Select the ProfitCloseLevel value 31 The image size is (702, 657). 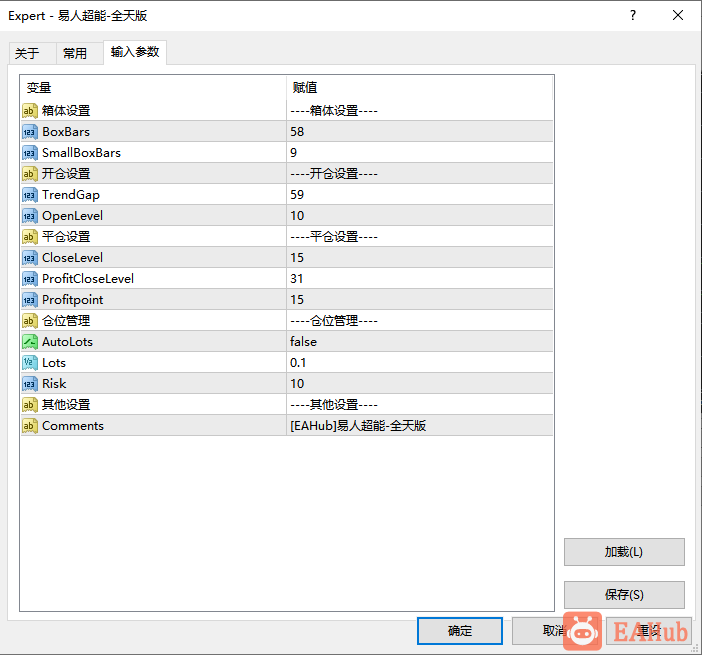tap(419, 279)
